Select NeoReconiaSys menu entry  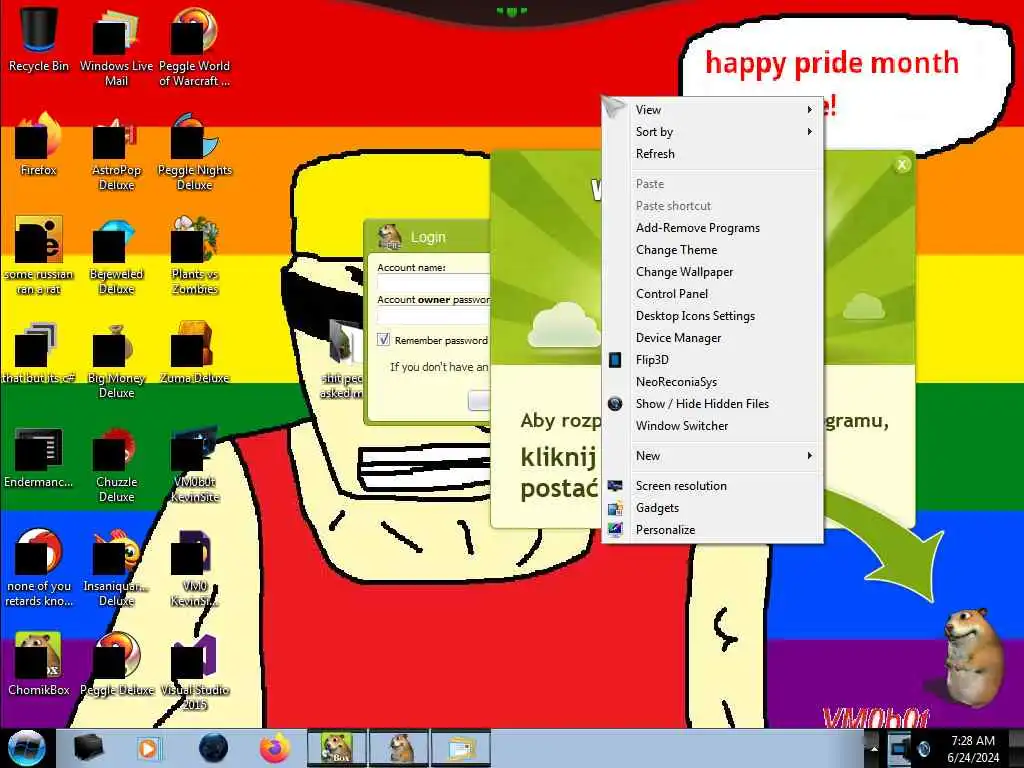click(x=712, y=382)
